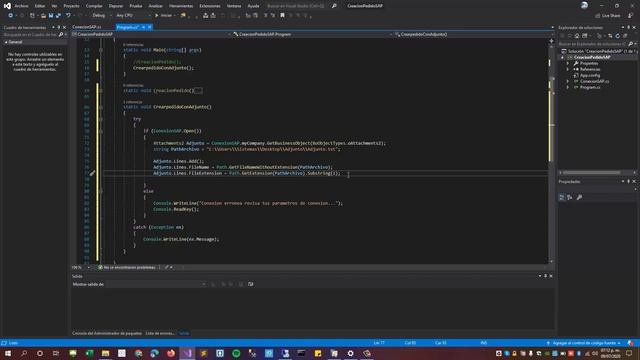Open the Extensiones menu
Image resolution: width=640 pixels, height=360 pixels.
[210, 6]
